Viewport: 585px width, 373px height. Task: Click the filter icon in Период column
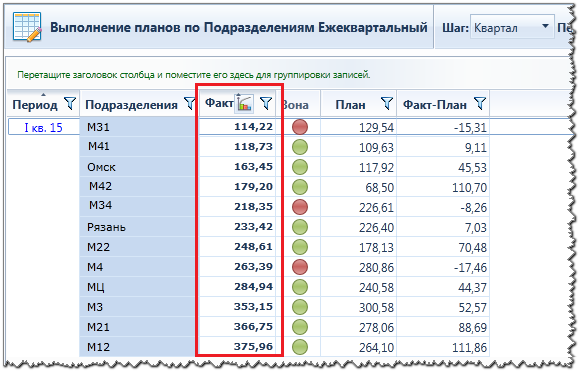[70, 103]
